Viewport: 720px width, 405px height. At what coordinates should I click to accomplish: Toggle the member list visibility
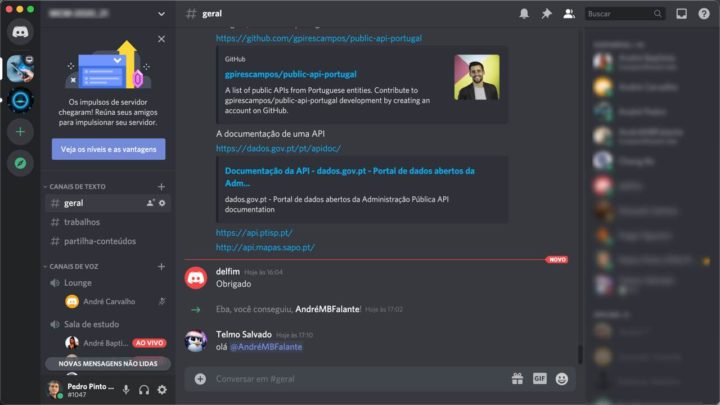[x=569, y=14]
